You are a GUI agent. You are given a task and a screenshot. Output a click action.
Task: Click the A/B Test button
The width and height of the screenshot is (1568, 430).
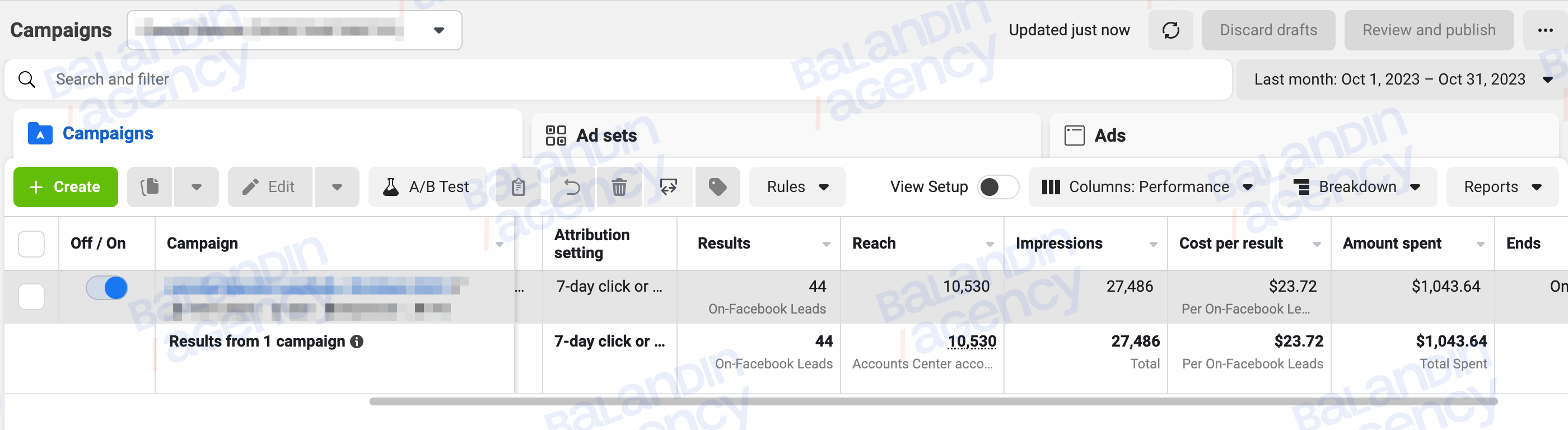pyautogui.click(x=426, y=186)
